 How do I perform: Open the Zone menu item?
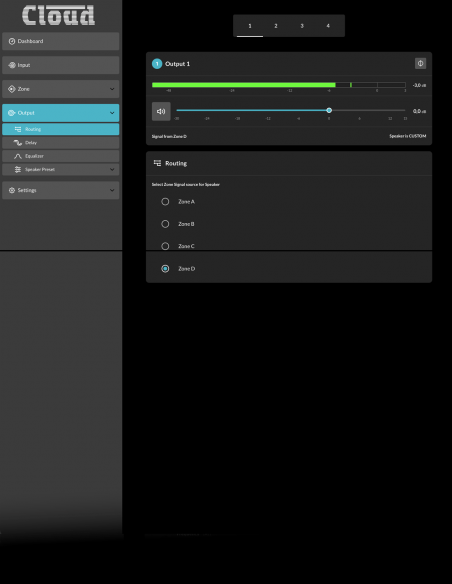click(x=61, y=89)
